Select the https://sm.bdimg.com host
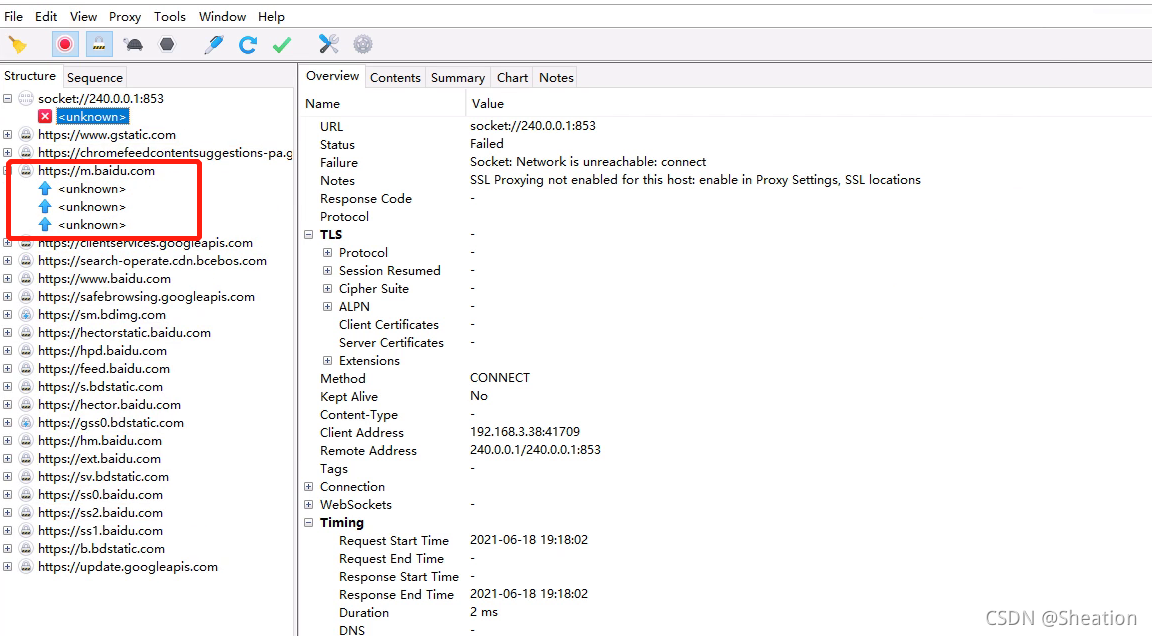1152x636 pixels. pyautogui.click(x=102, y=314)
